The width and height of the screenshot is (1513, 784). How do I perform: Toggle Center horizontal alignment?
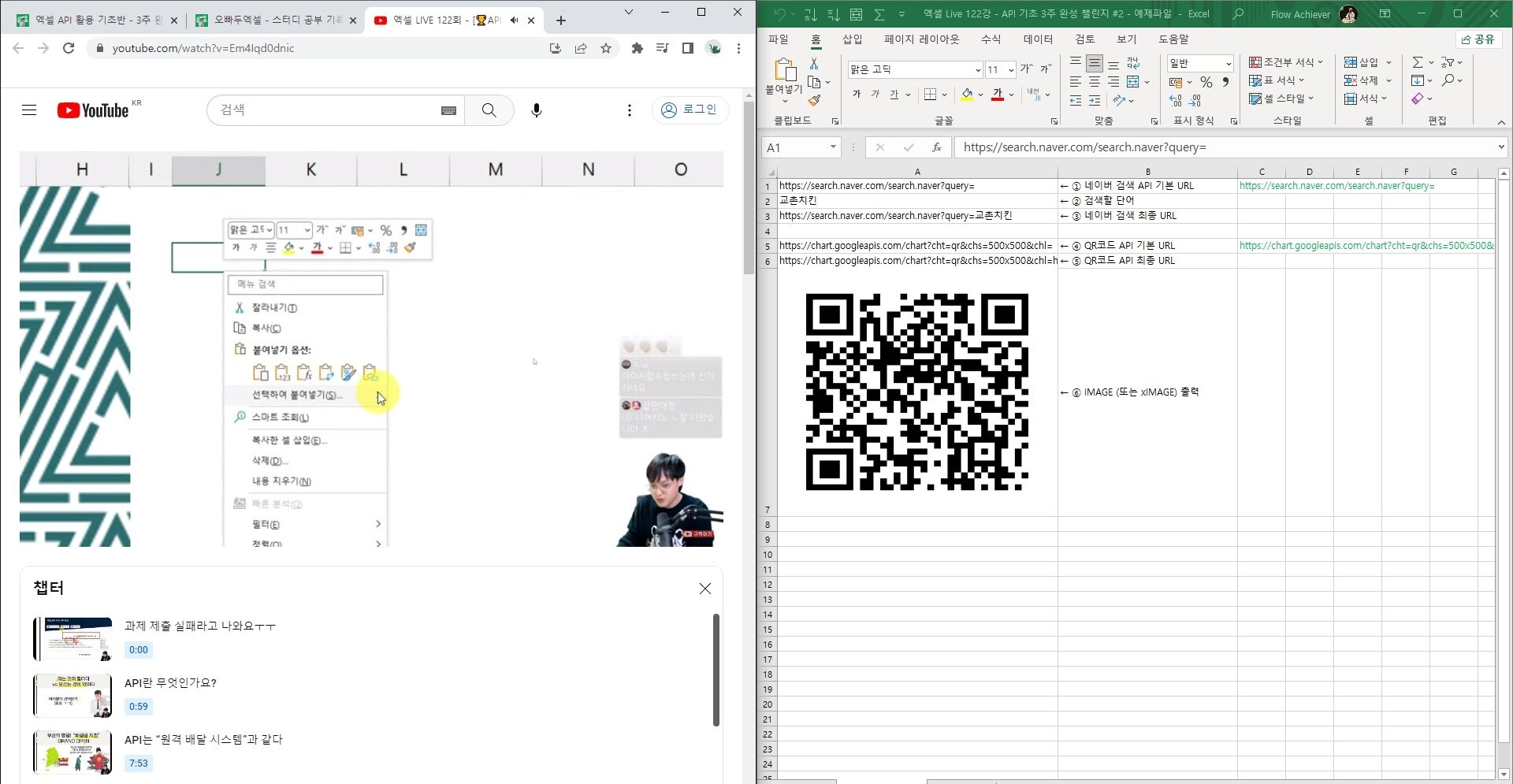1095,82
